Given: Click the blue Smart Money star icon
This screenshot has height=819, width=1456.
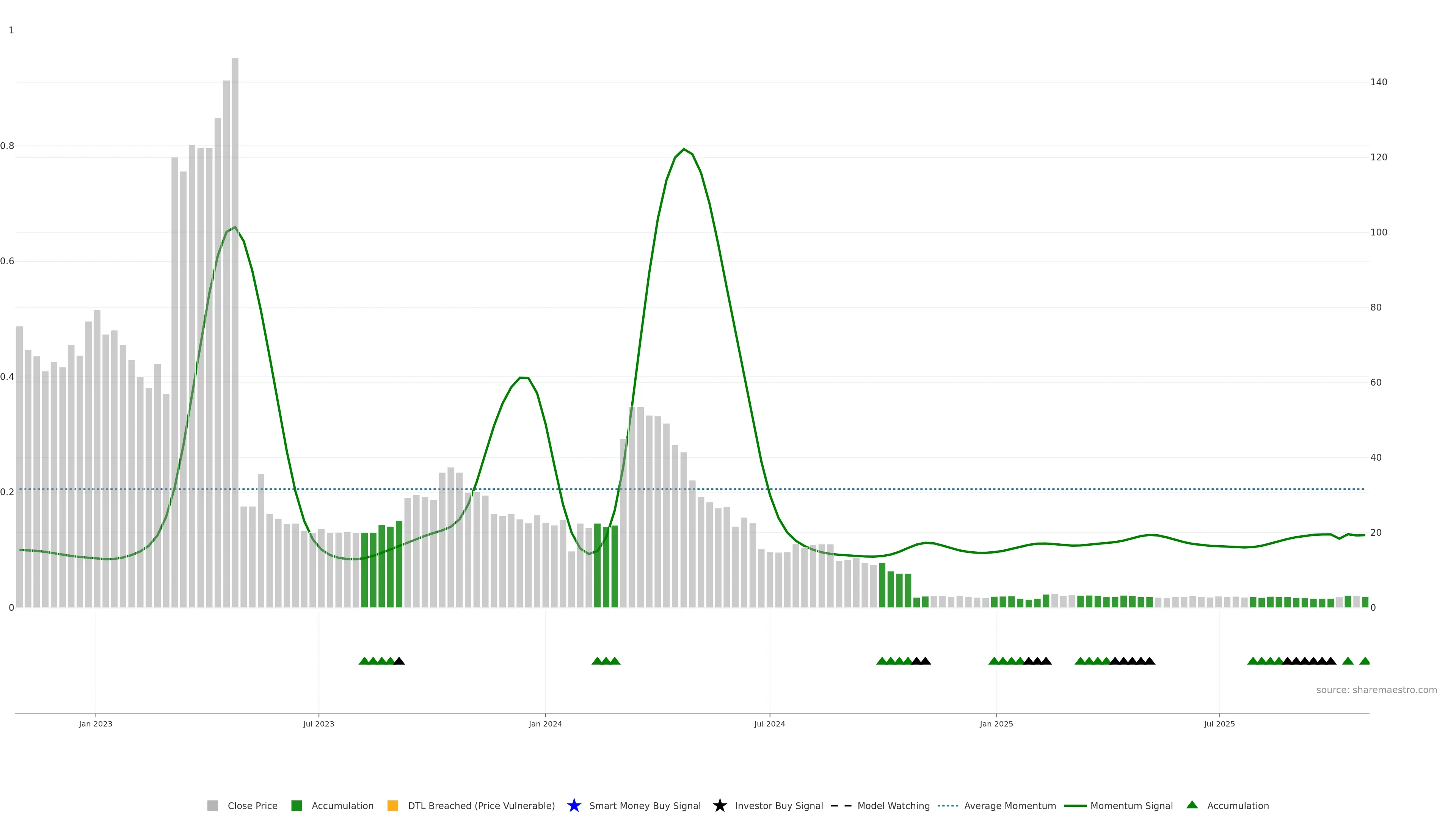Looking at the screenshot, I should coord(574,805).
